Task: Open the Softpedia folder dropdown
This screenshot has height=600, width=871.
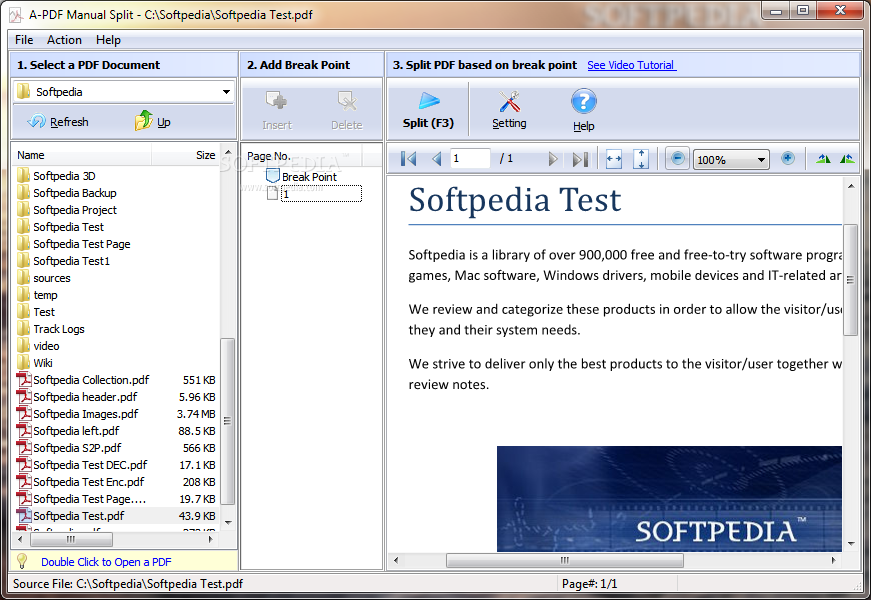Action: 226,92
